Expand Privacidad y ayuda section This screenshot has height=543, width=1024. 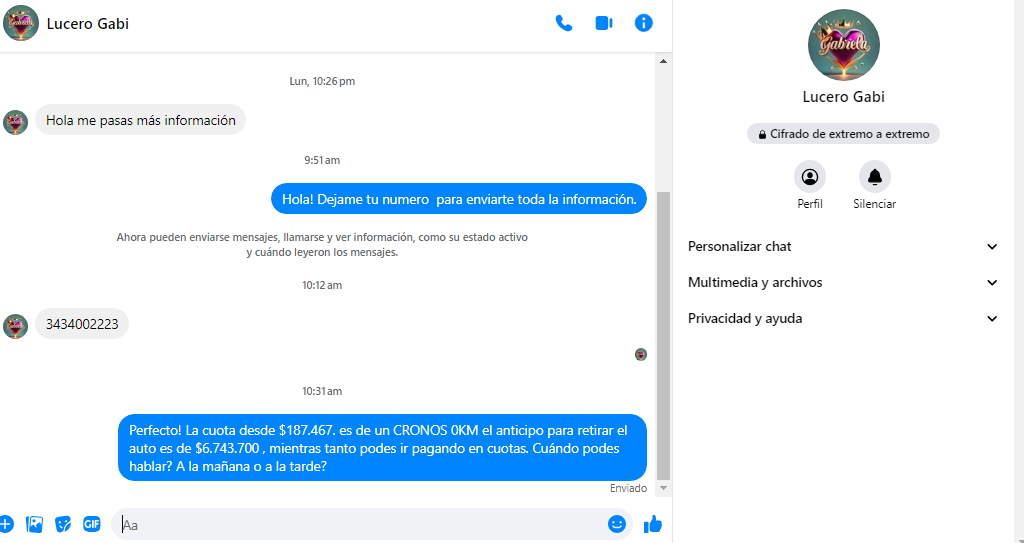843,318
